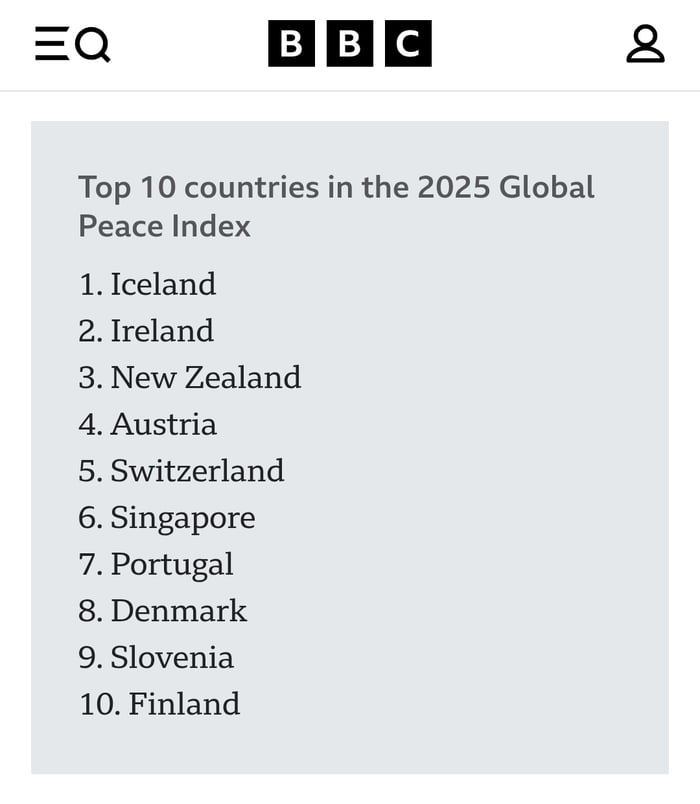This screenshot has width=700, height=804.
Task: Click '2025' in the heading
Action: pyautogui.click(x=455, y=187)
